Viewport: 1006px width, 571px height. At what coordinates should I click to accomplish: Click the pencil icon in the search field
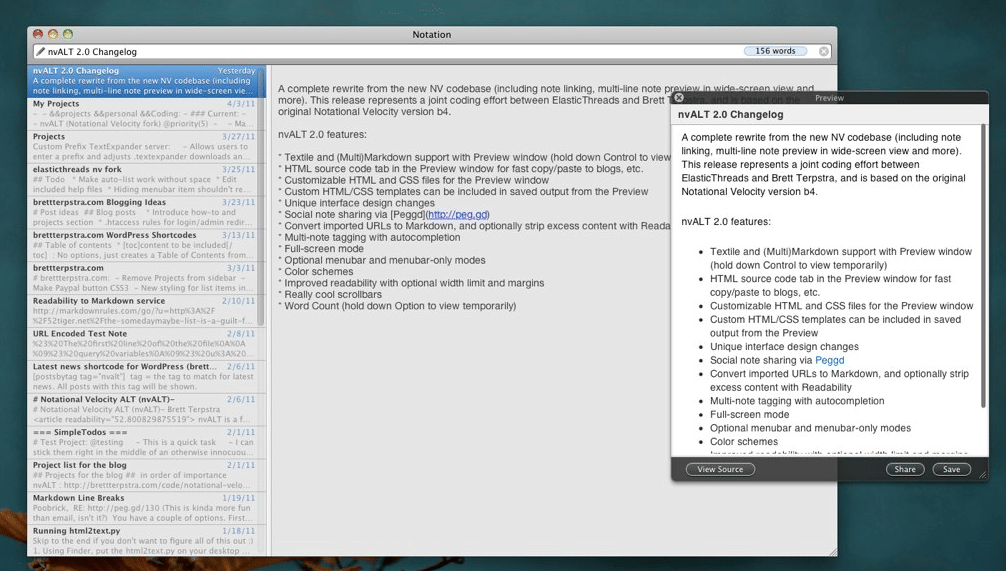point(40,51)
